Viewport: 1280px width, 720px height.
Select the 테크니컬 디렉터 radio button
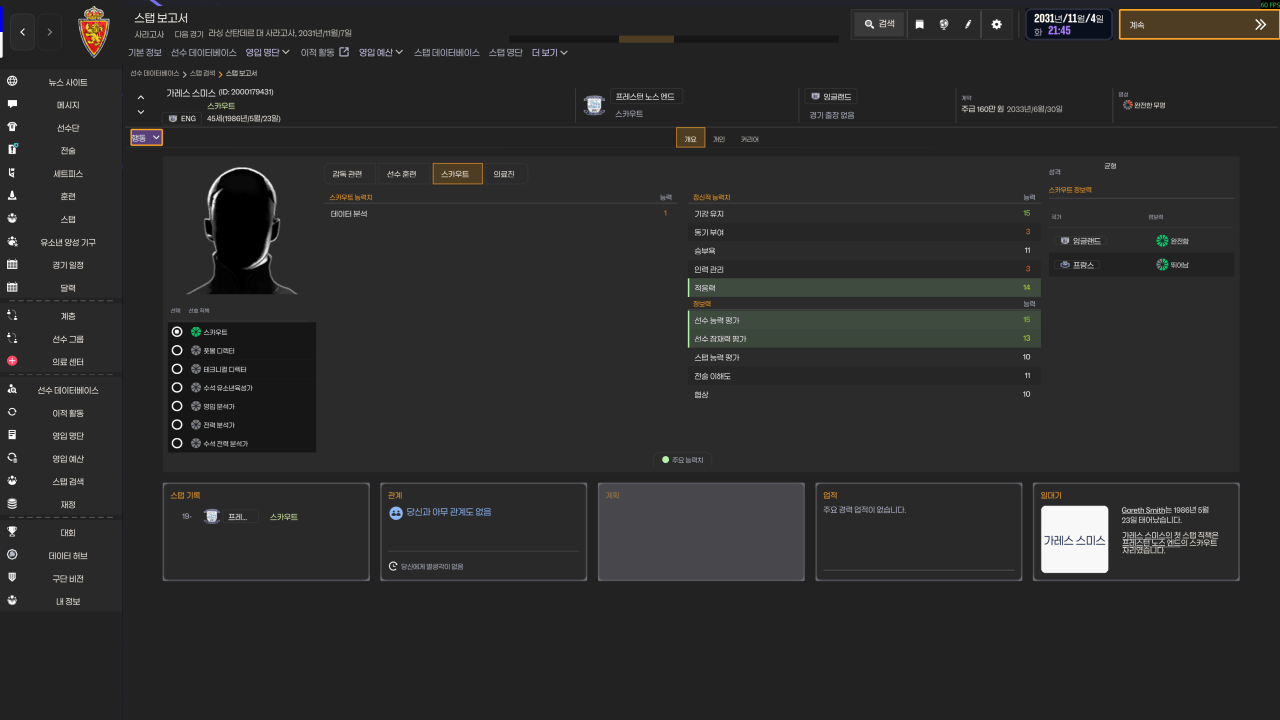(177, 369)
